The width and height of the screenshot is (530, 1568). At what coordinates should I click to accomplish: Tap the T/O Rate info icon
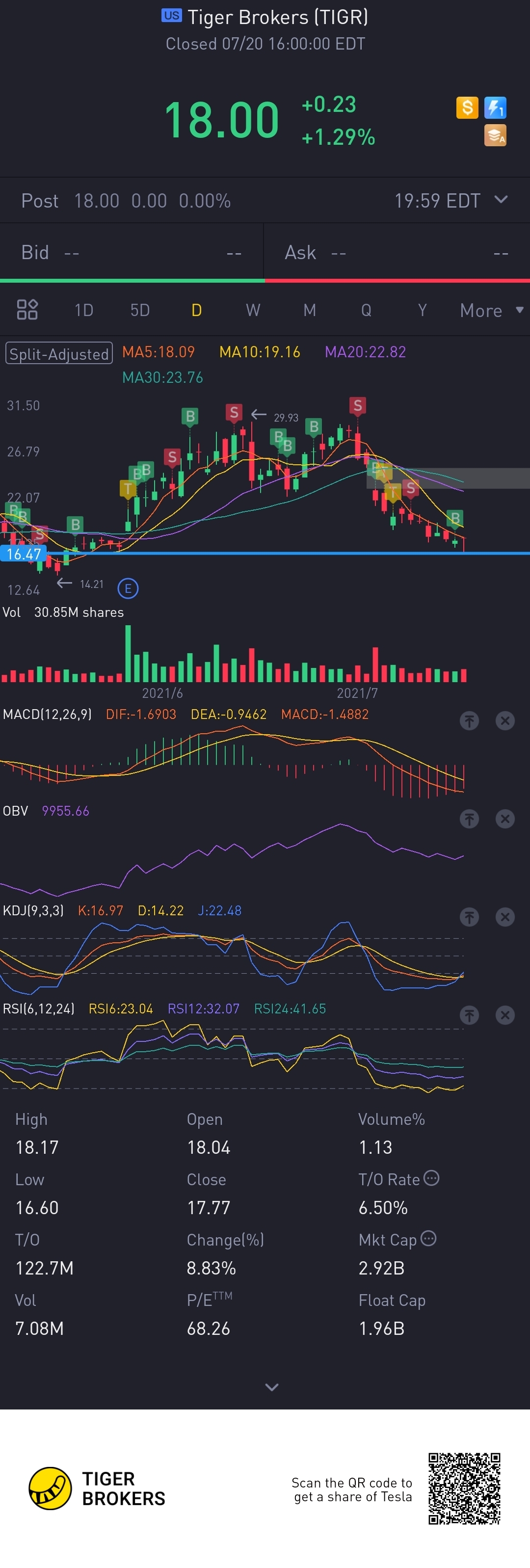[431, 1178]
